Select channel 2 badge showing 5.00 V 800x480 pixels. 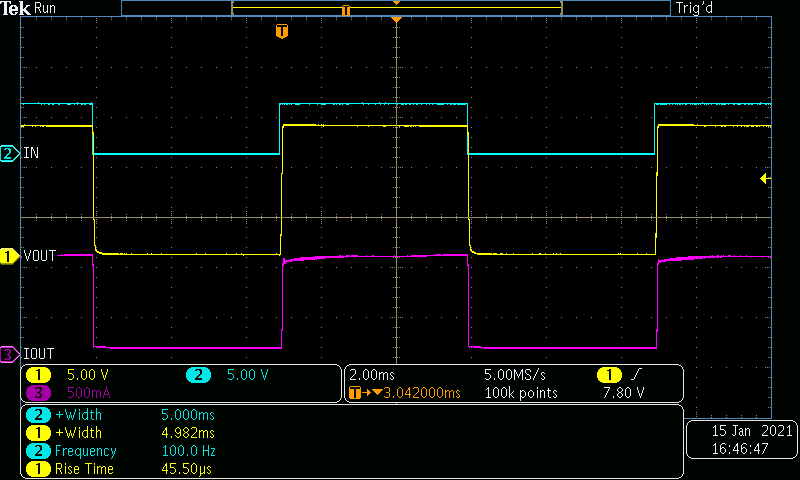pos(198,375)
